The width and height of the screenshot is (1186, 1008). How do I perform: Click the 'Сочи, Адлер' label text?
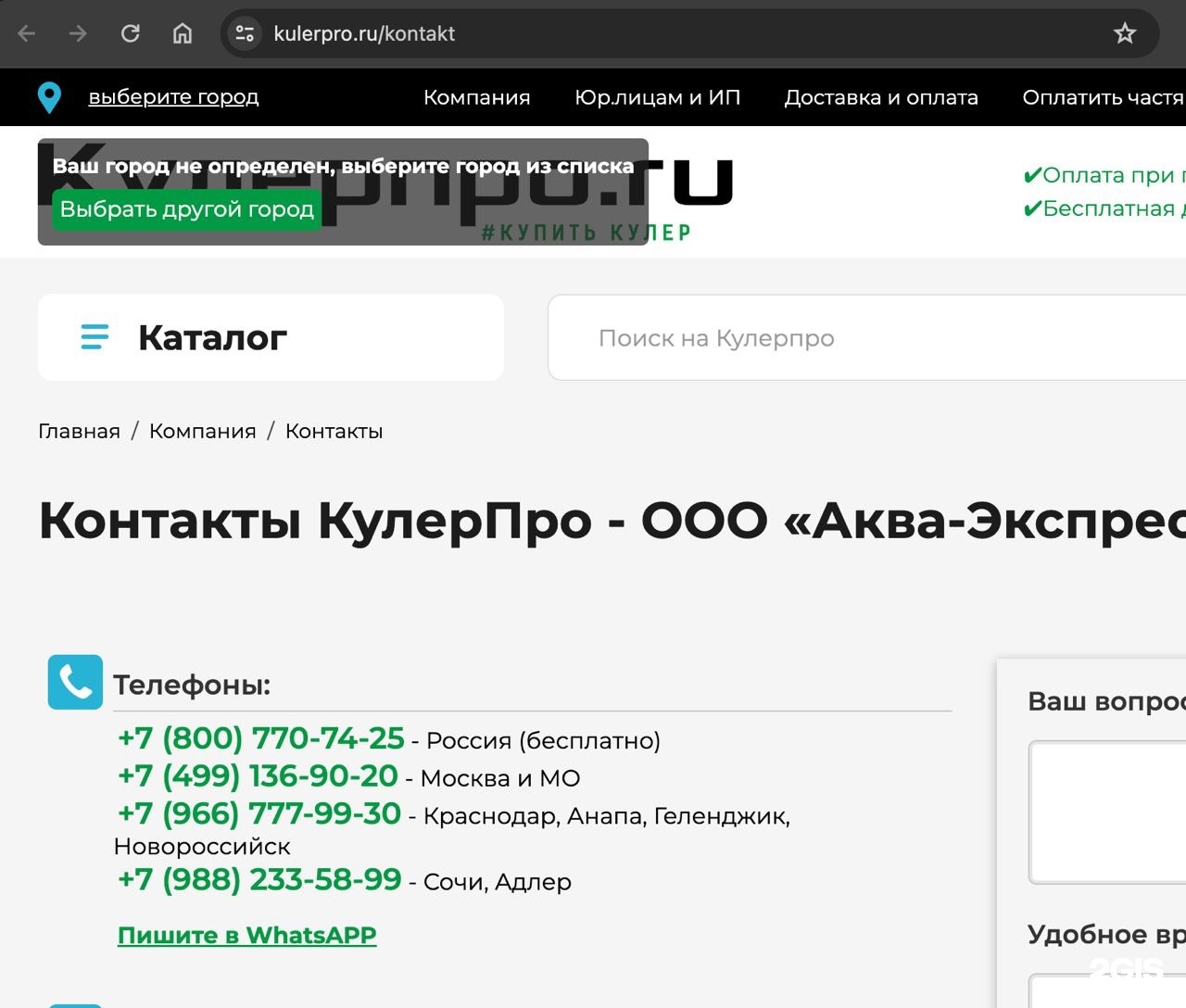(x=498, y=882)
